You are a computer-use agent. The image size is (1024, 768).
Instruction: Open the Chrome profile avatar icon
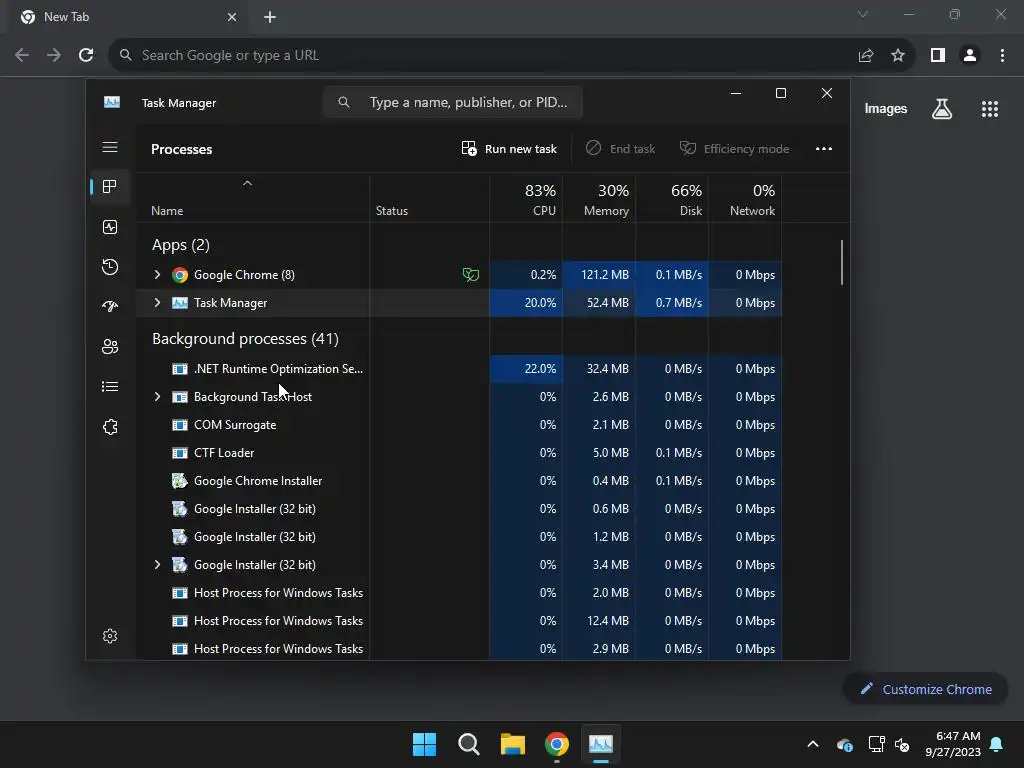coord(970,56)
